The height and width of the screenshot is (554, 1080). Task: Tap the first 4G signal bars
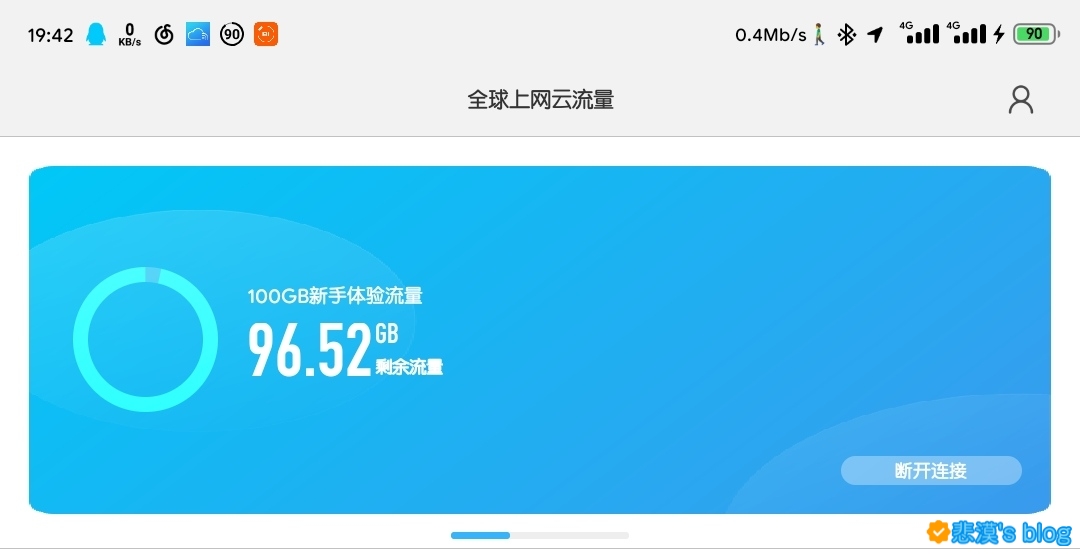tap(920, 32)
